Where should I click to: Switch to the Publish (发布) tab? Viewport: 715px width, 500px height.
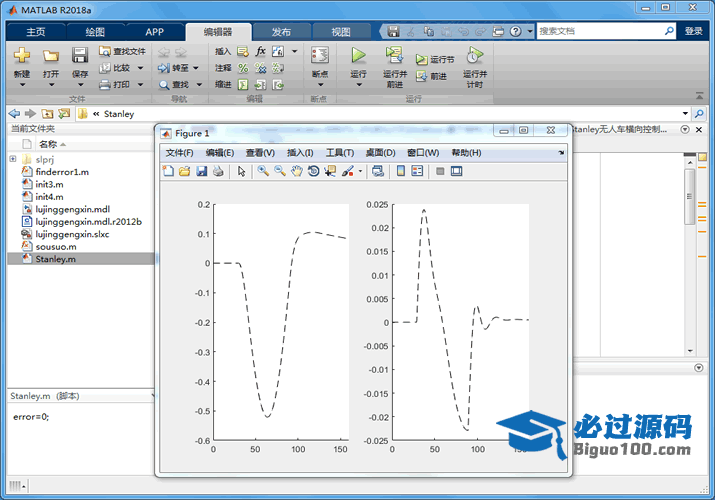click(281, 32)
